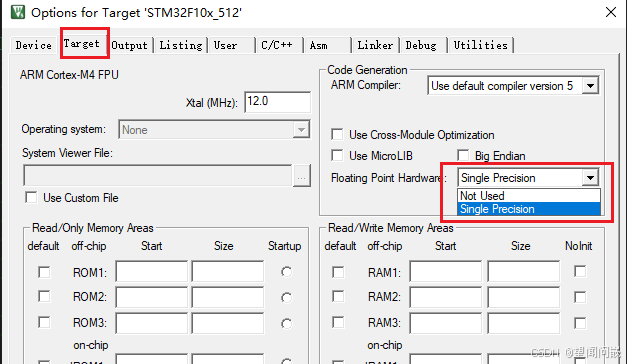
Task: Click the ROM1 Start address field
Action: tap(152, 272)
